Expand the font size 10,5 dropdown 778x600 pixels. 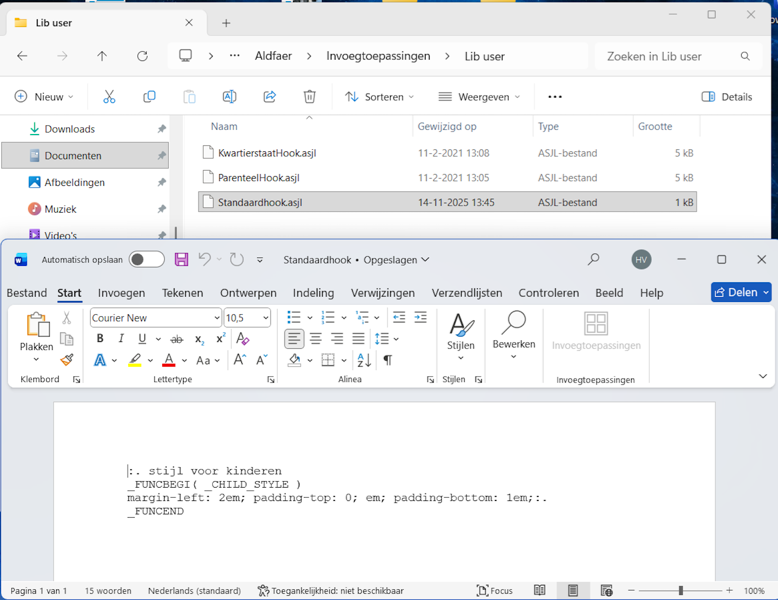tap(265, 318)
